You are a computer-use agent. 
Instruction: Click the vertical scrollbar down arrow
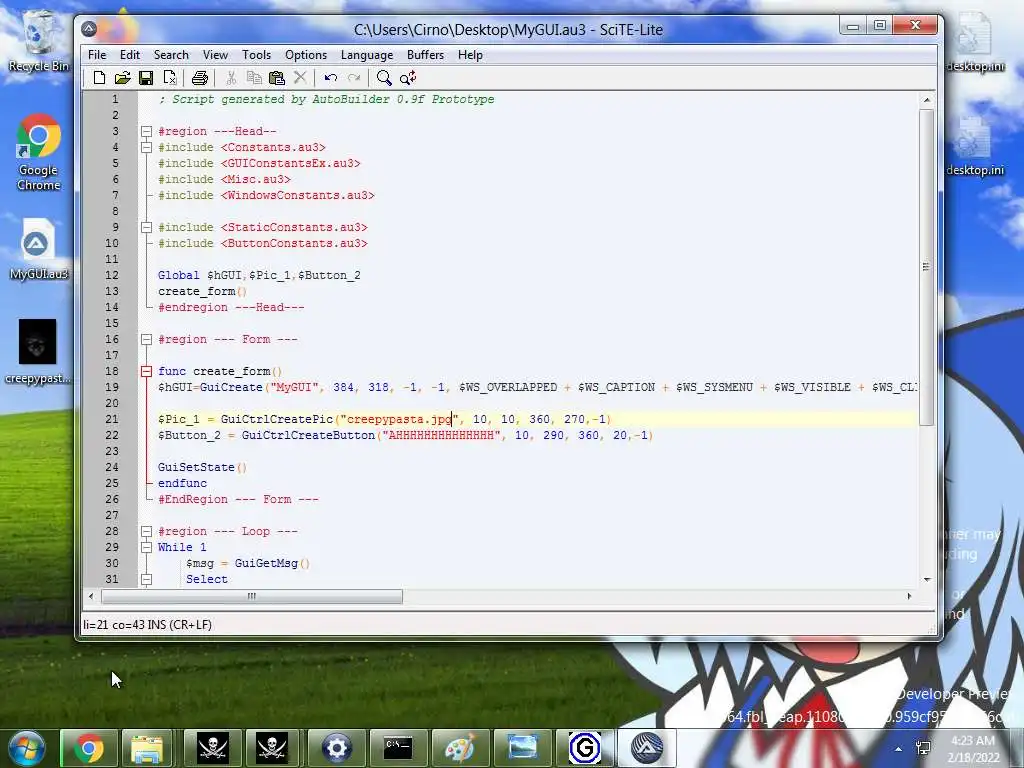[x=926, y=579]
